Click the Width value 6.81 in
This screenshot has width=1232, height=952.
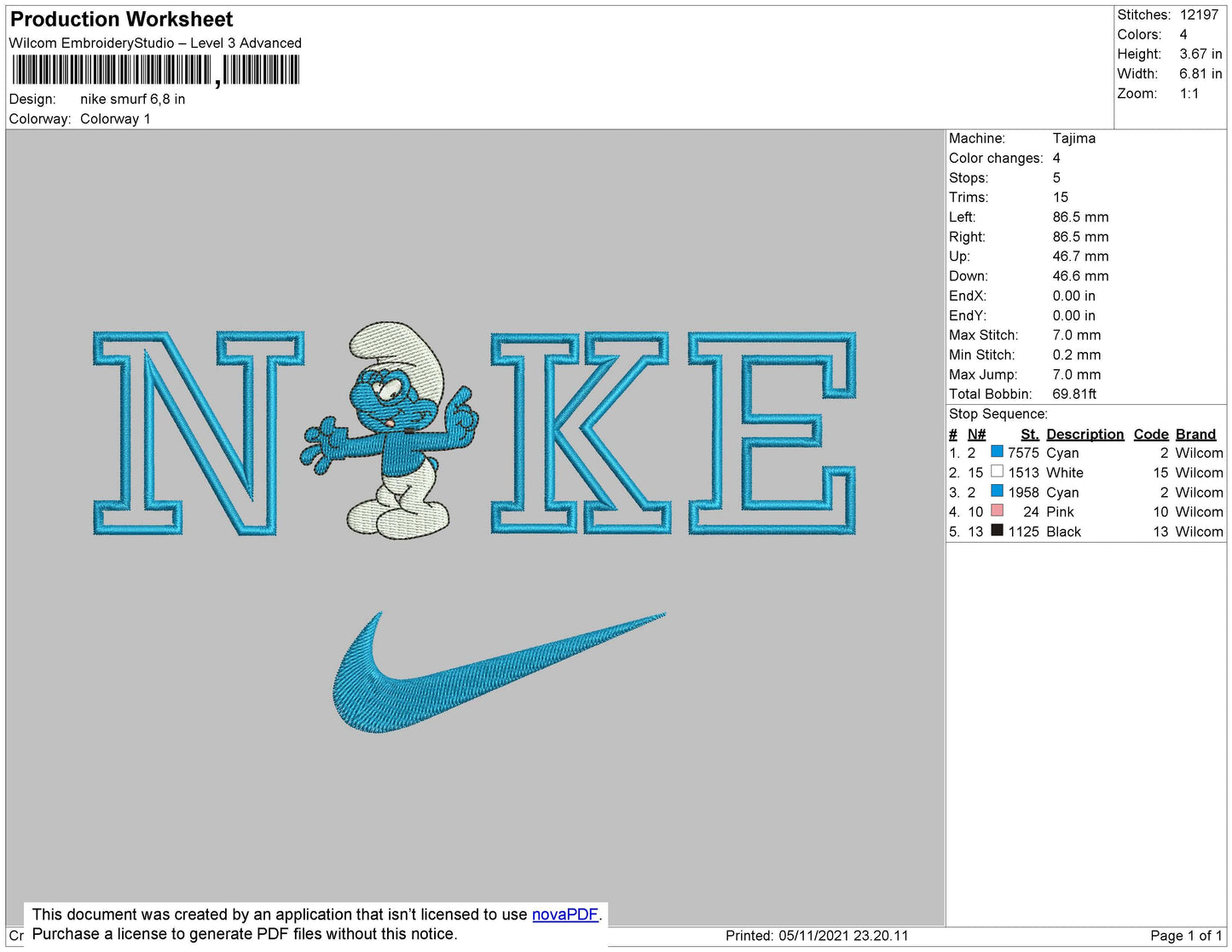[1200, 74]
